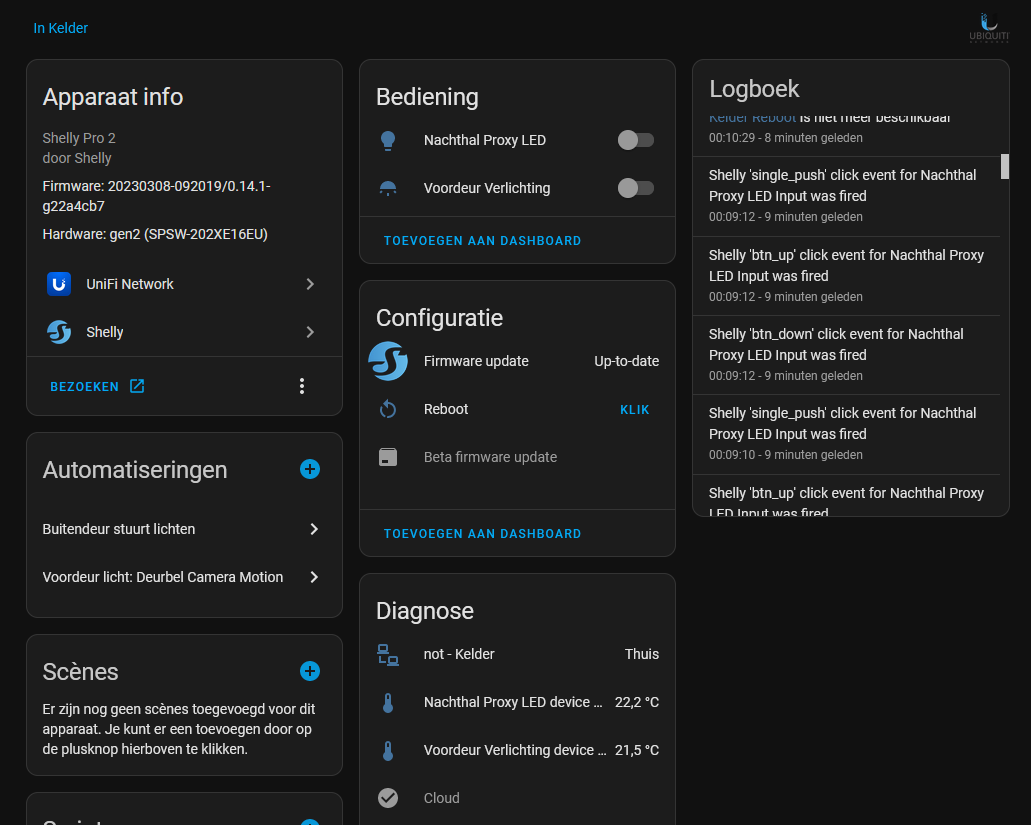The width and height of the screenshot is (1031, 825).
Task: Click KLIK to reboot the device
Action: (x=635, y=409)
